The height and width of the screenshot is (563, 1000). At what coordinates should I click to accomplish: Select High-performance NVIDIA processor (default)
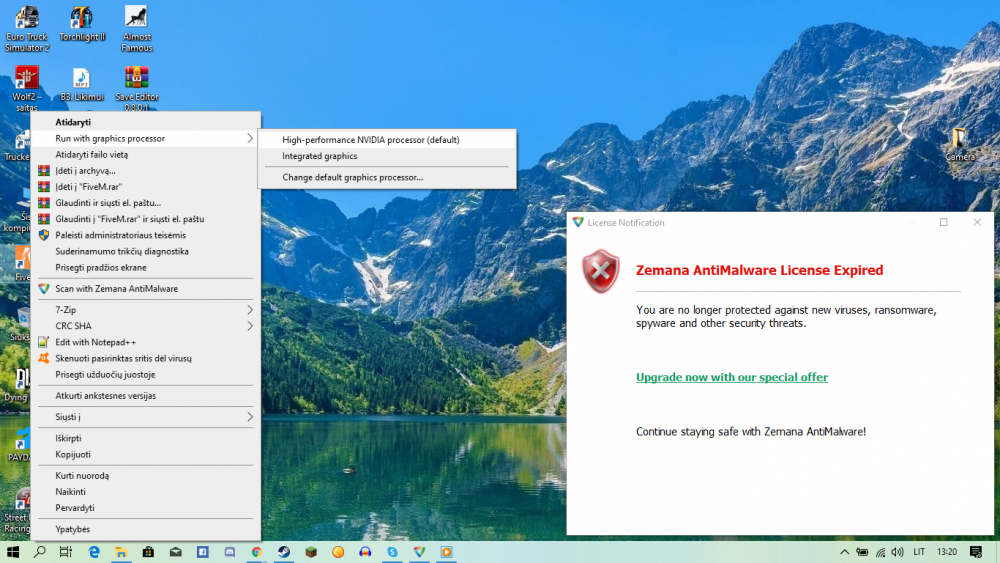tap(387, 140)
